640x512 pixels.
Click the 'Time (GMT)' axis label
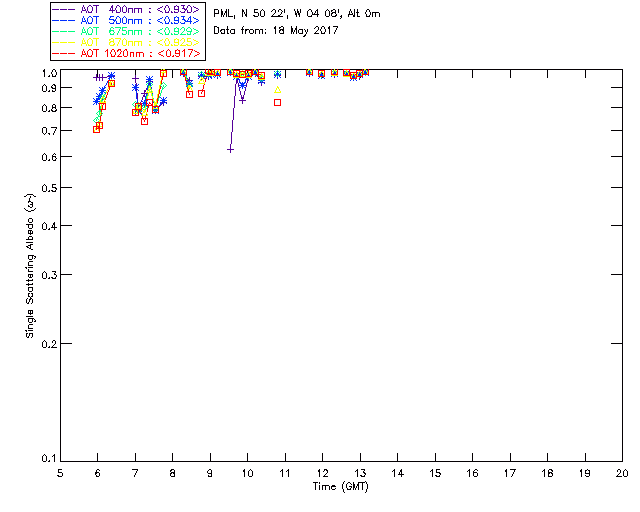[340, 487]
